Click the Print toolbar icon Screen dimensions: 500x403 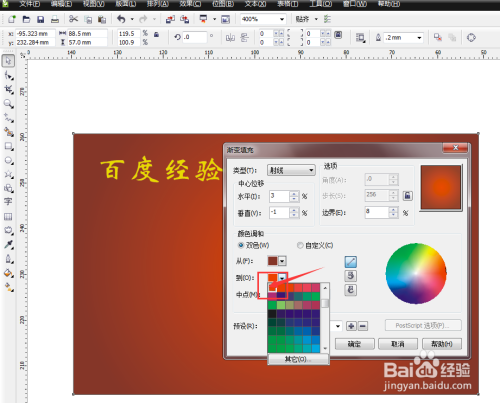[55, 19]
